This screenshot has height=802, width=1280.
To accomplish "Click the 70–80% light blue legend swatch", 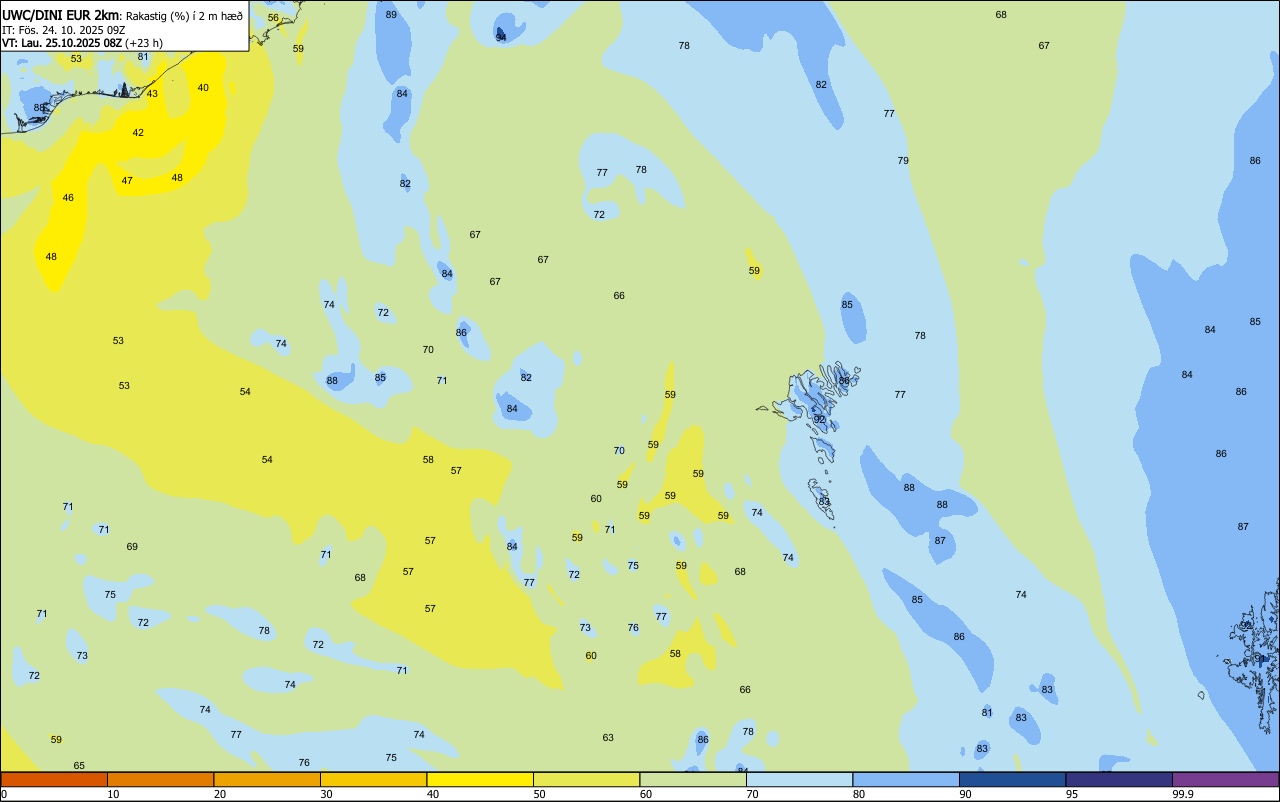I will click(x=800, y=779).
